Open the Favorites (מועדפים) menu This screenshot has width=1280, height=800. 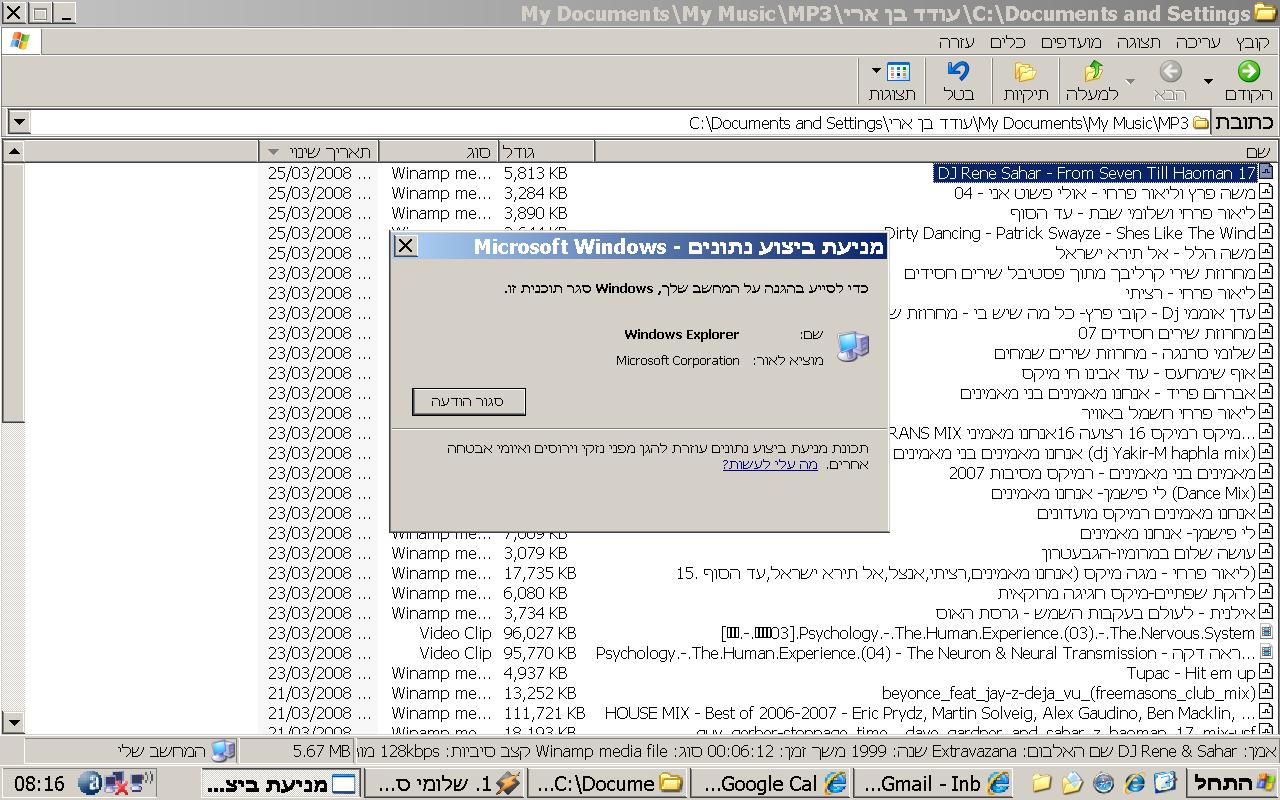coord(1071,42)
